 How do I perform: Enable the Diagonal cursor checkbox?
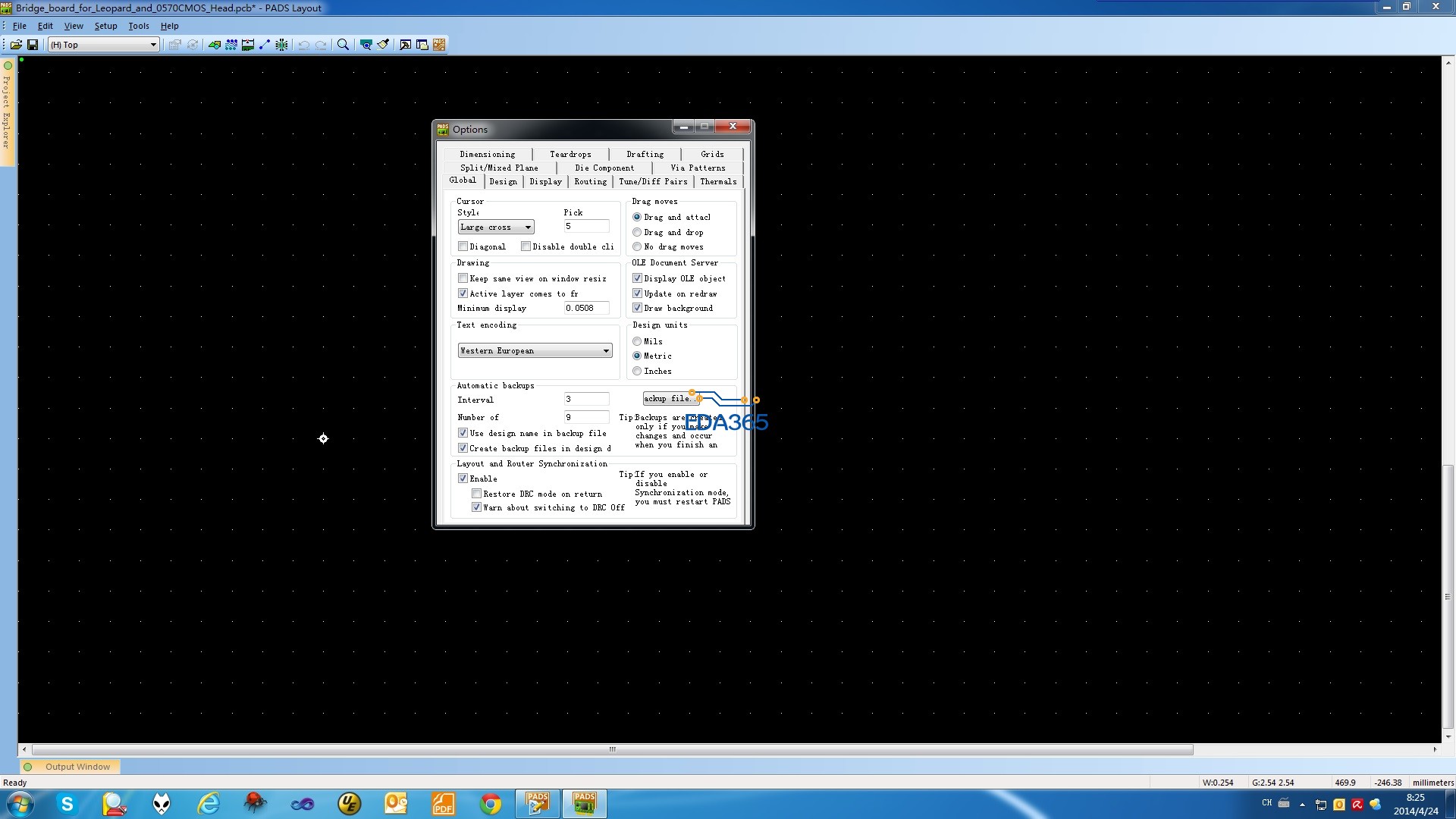463,246
